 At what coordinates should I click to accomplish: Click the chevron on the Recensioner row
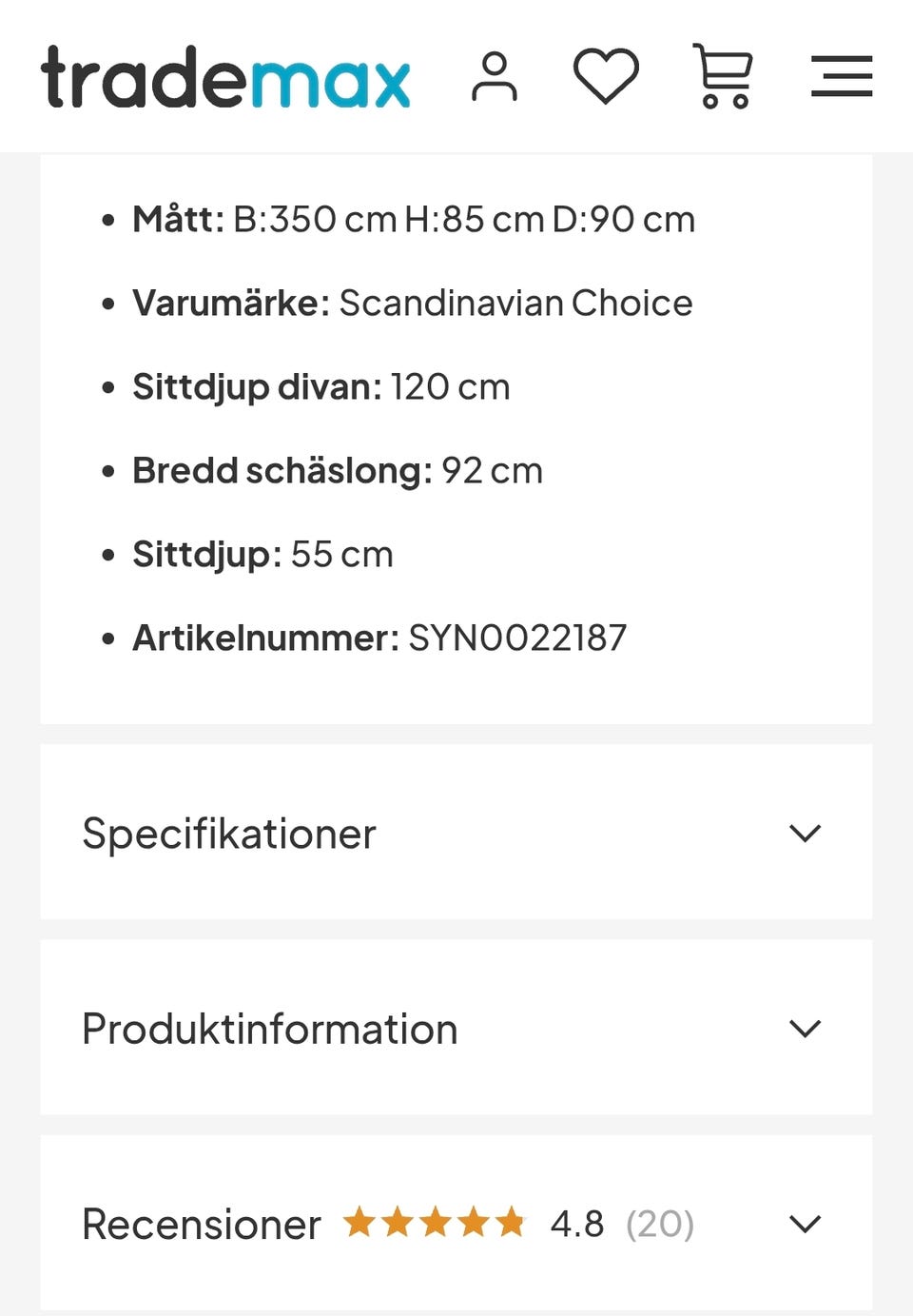pos(805,1224)
